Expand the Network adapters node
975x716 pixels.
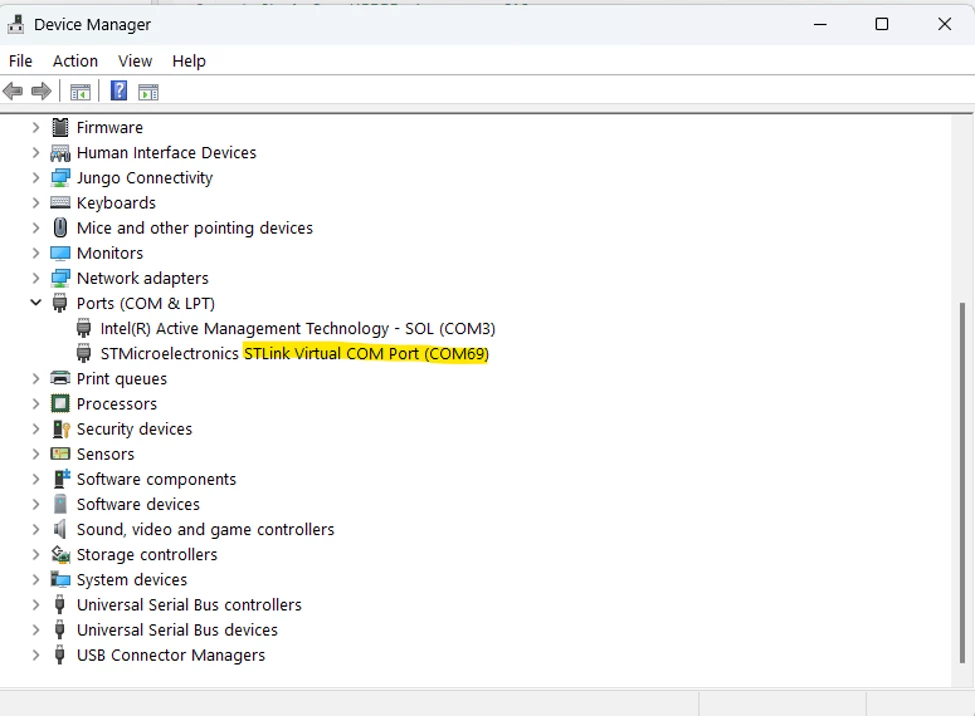(35, 278)
